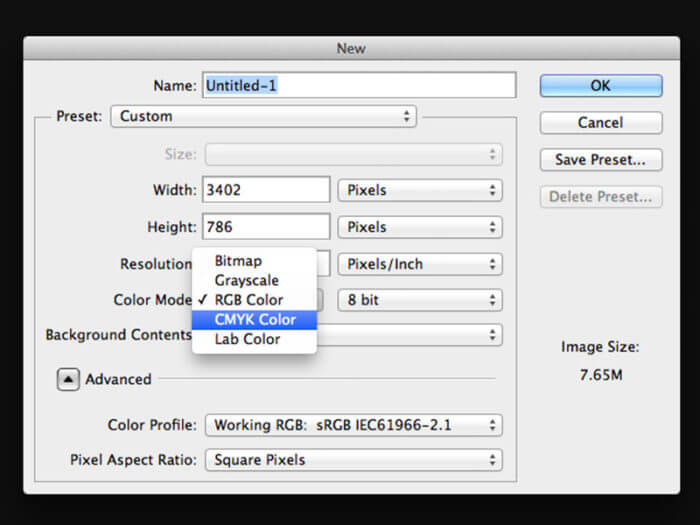Open the 8 bit depth dropdown
The width and height of the screenshot is (700, 525).
[420, 300]
